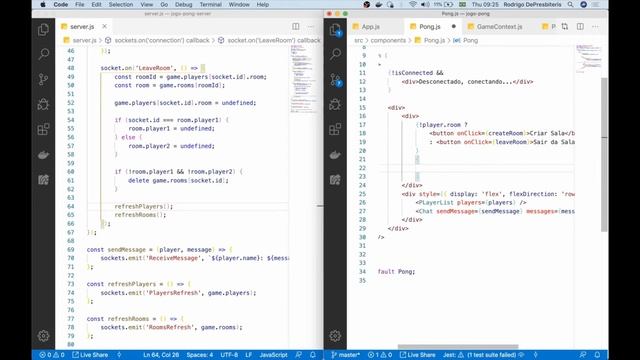The height and width of the screenshot is (360, 640).
Task: Open the Debug menu
Action: (183, 4)
